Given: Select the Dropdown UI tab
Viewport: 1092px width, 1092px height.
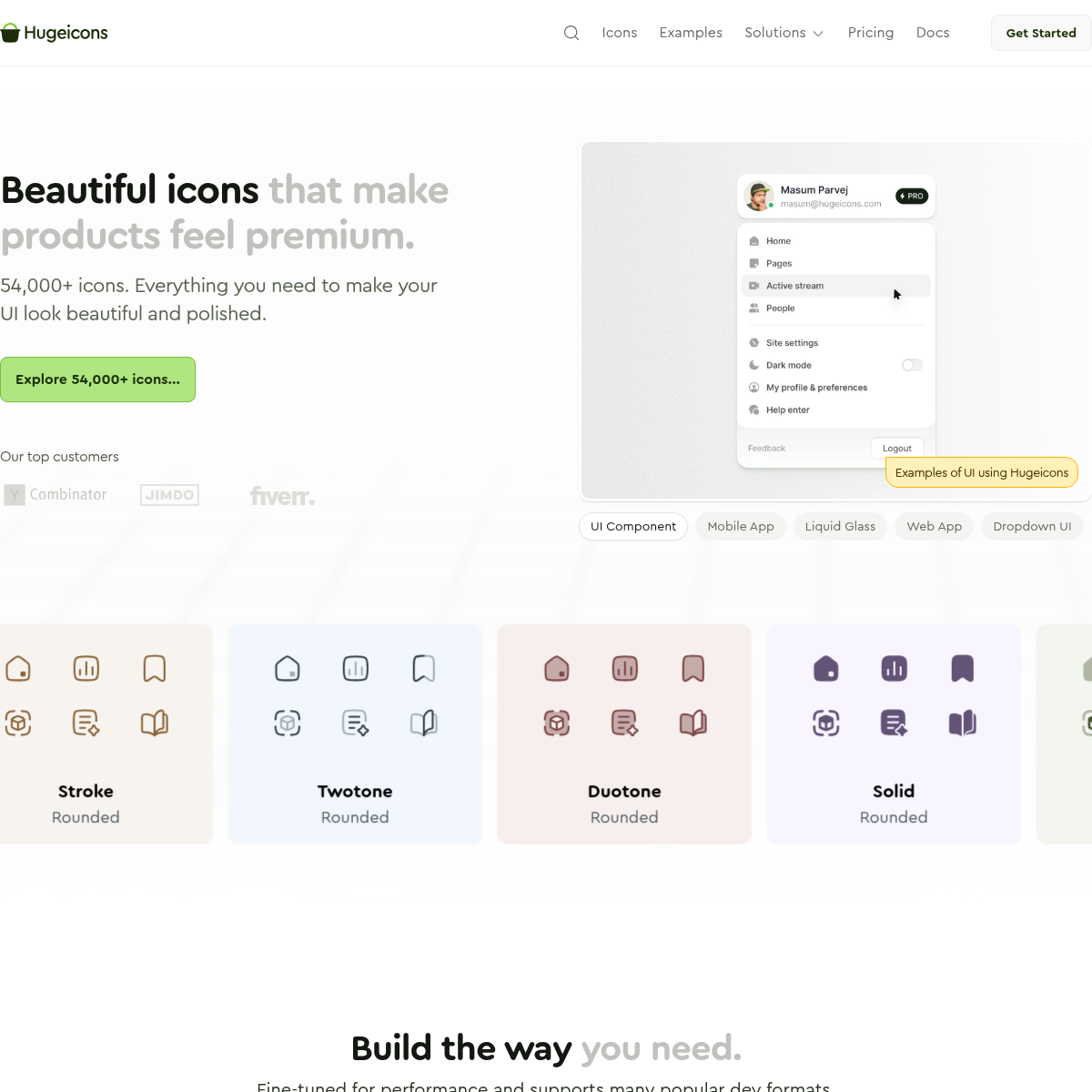Looking at the screenshot, I should 1032,526.
